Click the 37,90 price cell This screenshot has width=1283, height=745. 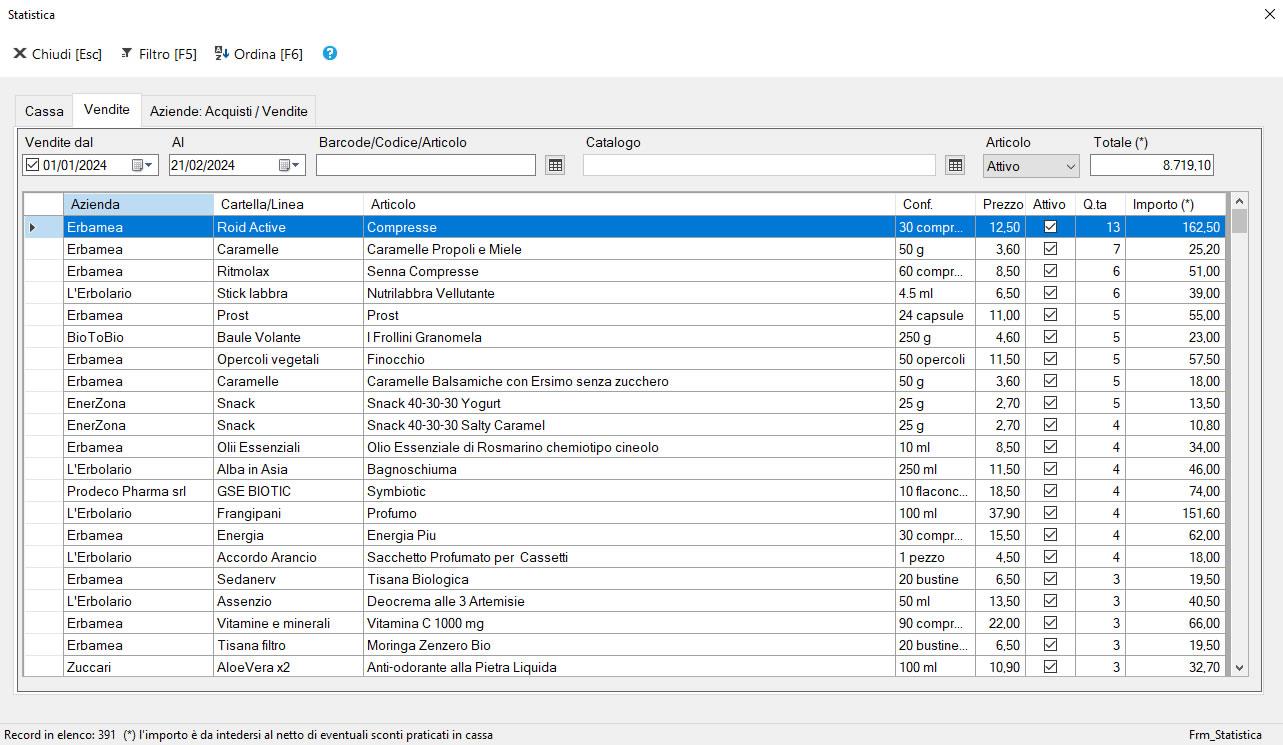(1000, 513)
